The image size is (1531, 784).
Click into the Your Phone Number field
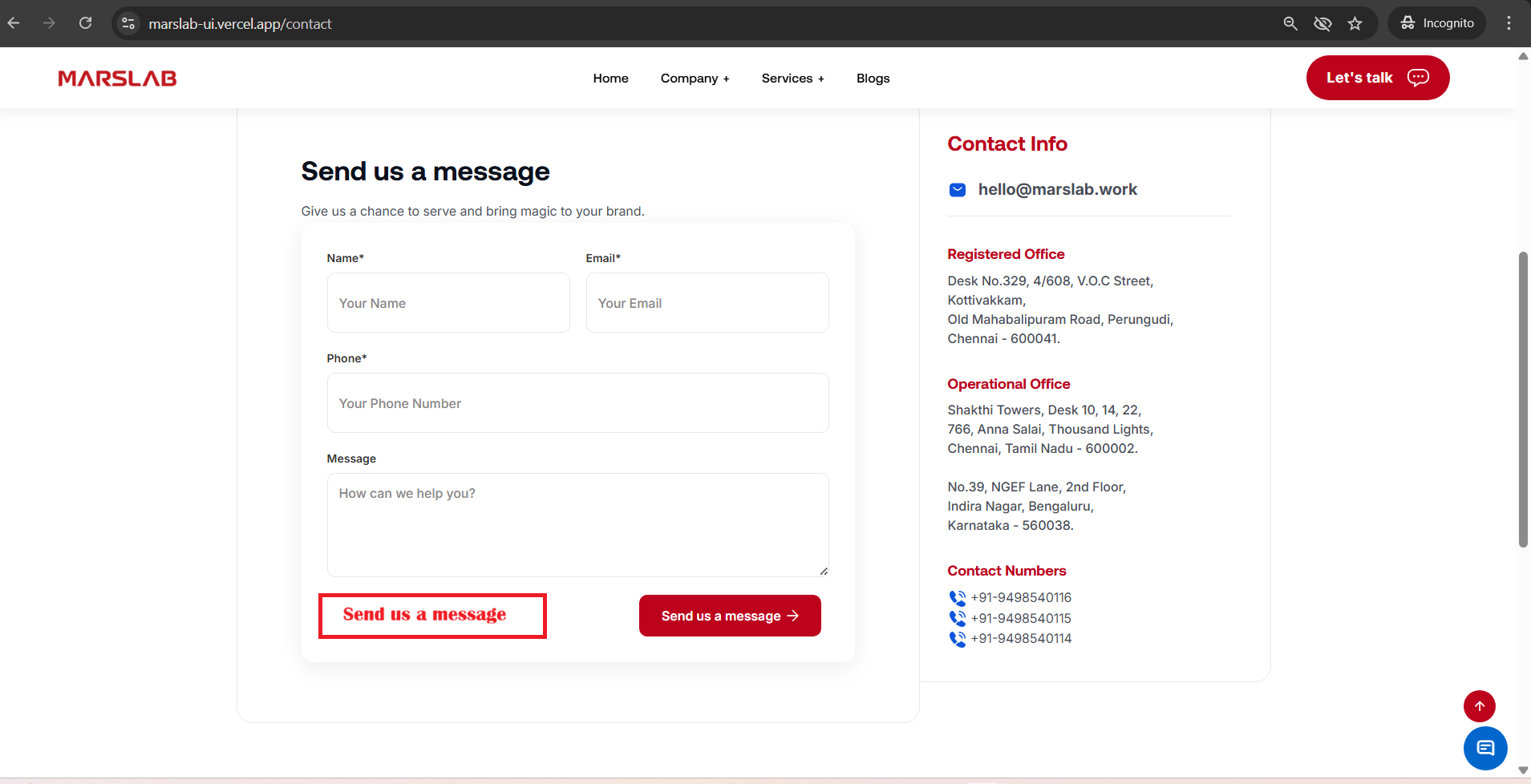coord(577,403)
